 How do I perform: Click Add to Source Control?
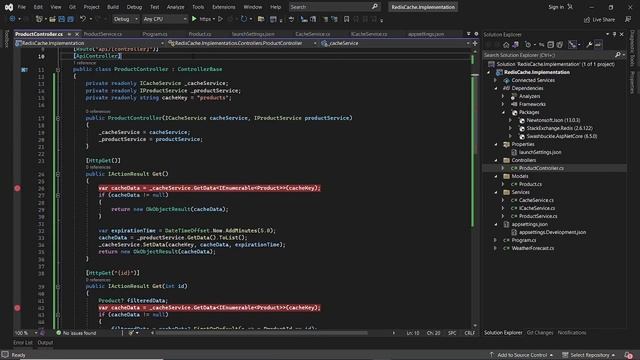522,355
